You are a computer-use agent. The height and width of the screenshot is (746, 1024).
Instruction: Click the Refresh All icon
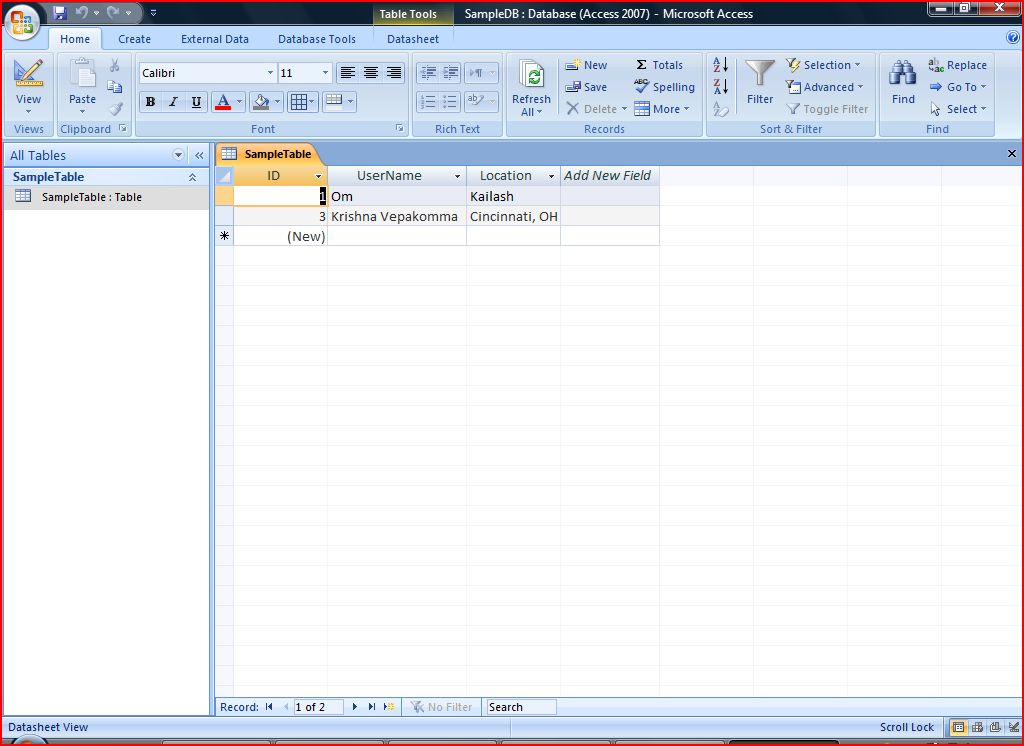coord(532,73)
